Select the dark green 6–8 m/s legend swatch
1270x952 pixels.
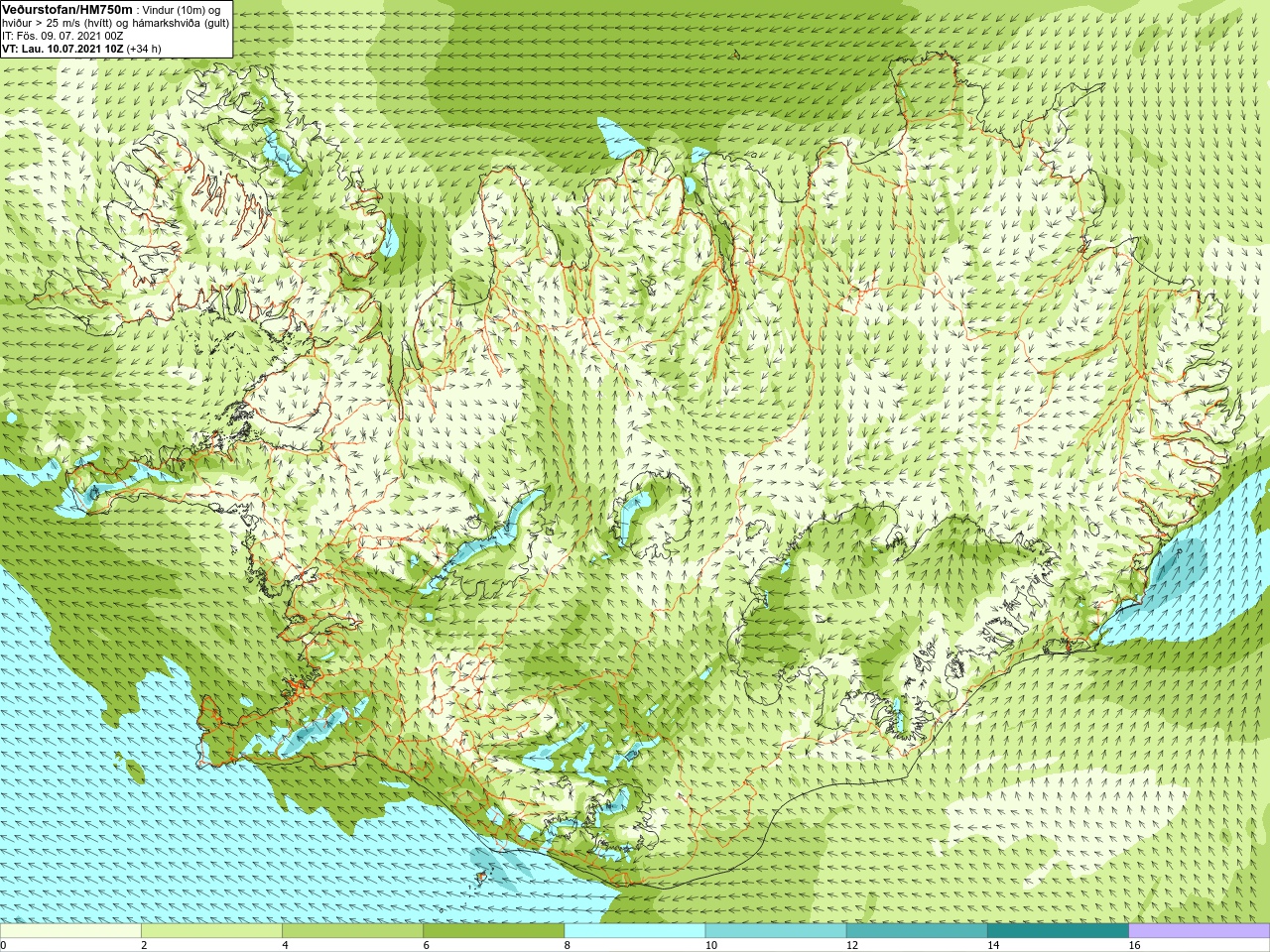[x=493, y=931]
